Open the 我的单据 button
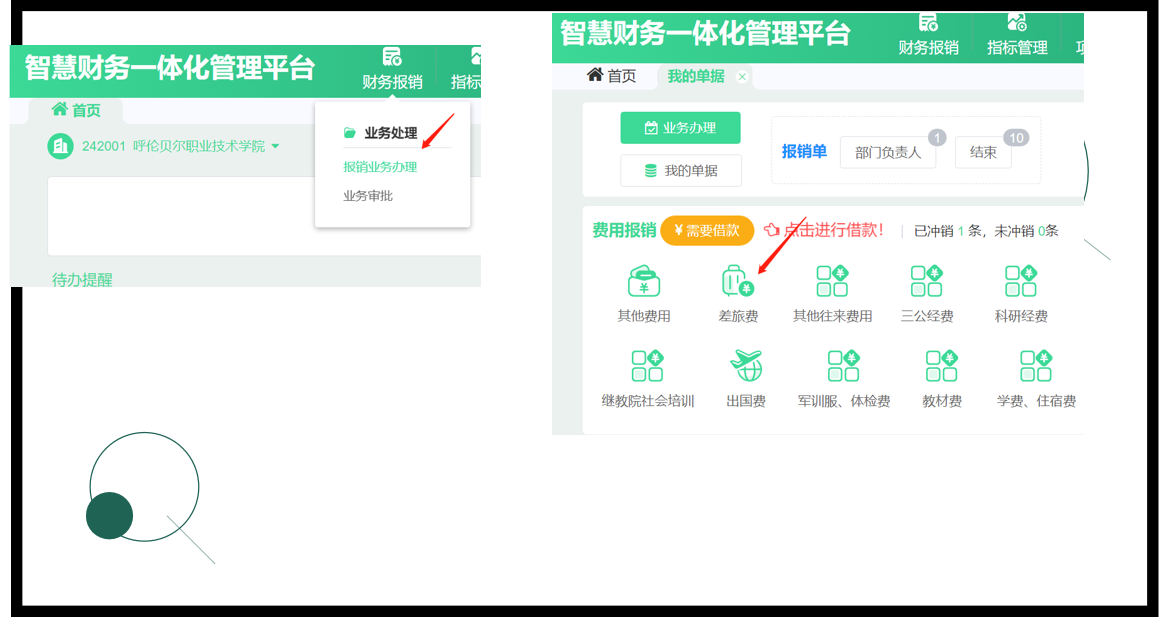This screenshot has width=1169, height=629. [680, 170]
